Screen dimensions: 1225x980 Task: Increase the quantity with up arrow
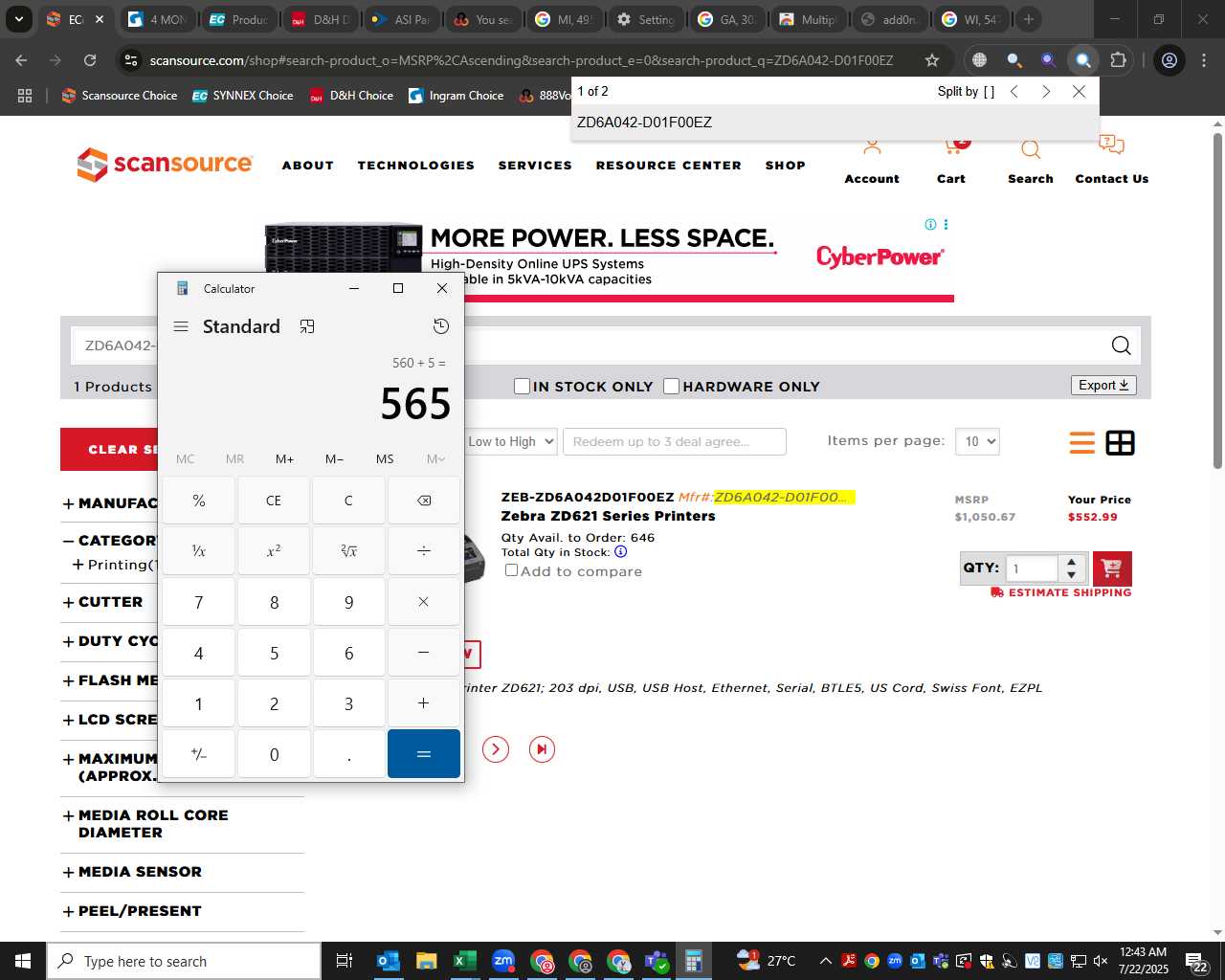pos(1072,562)
